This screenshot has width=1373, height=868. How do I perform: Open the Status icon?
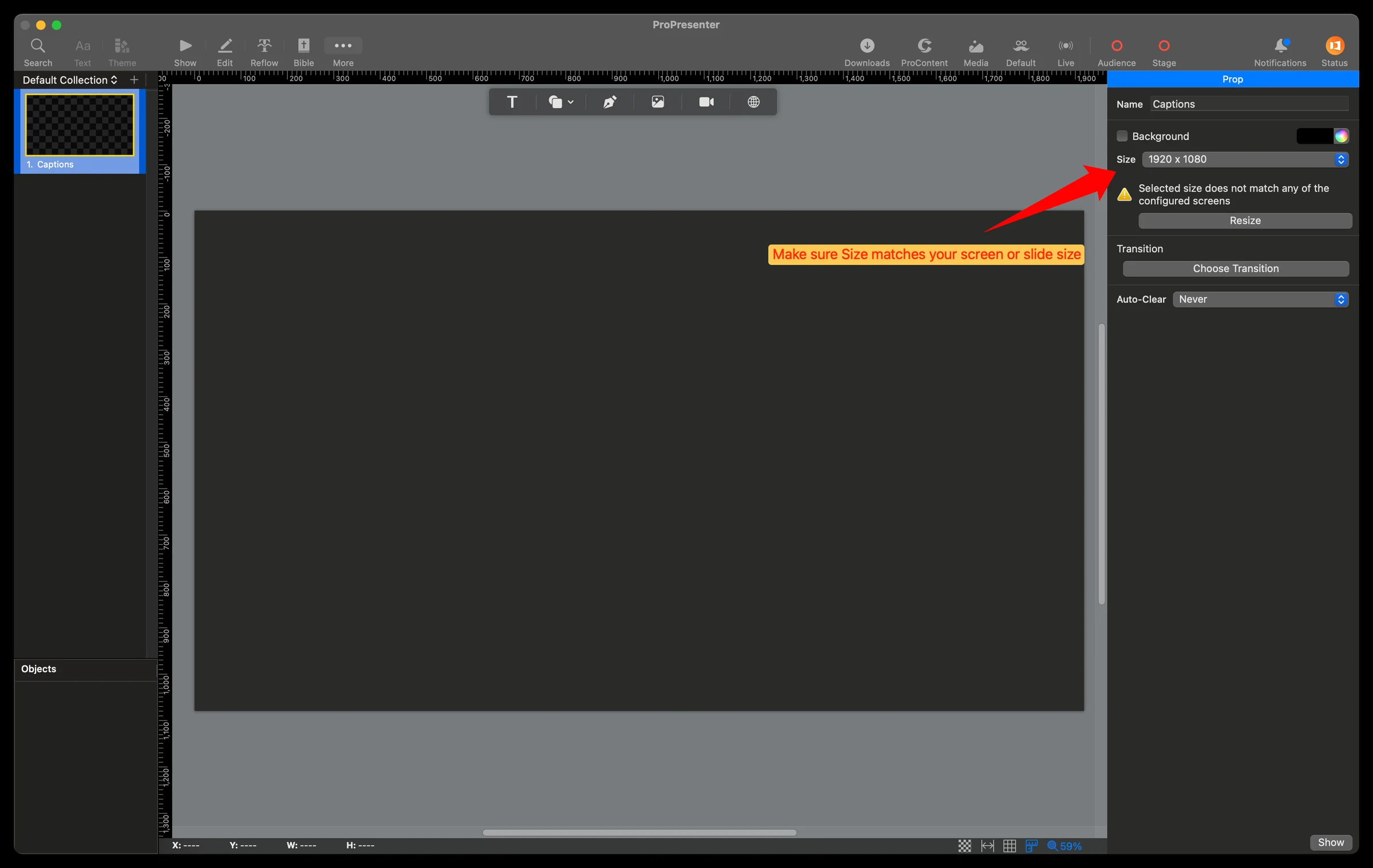point(1334,51)
